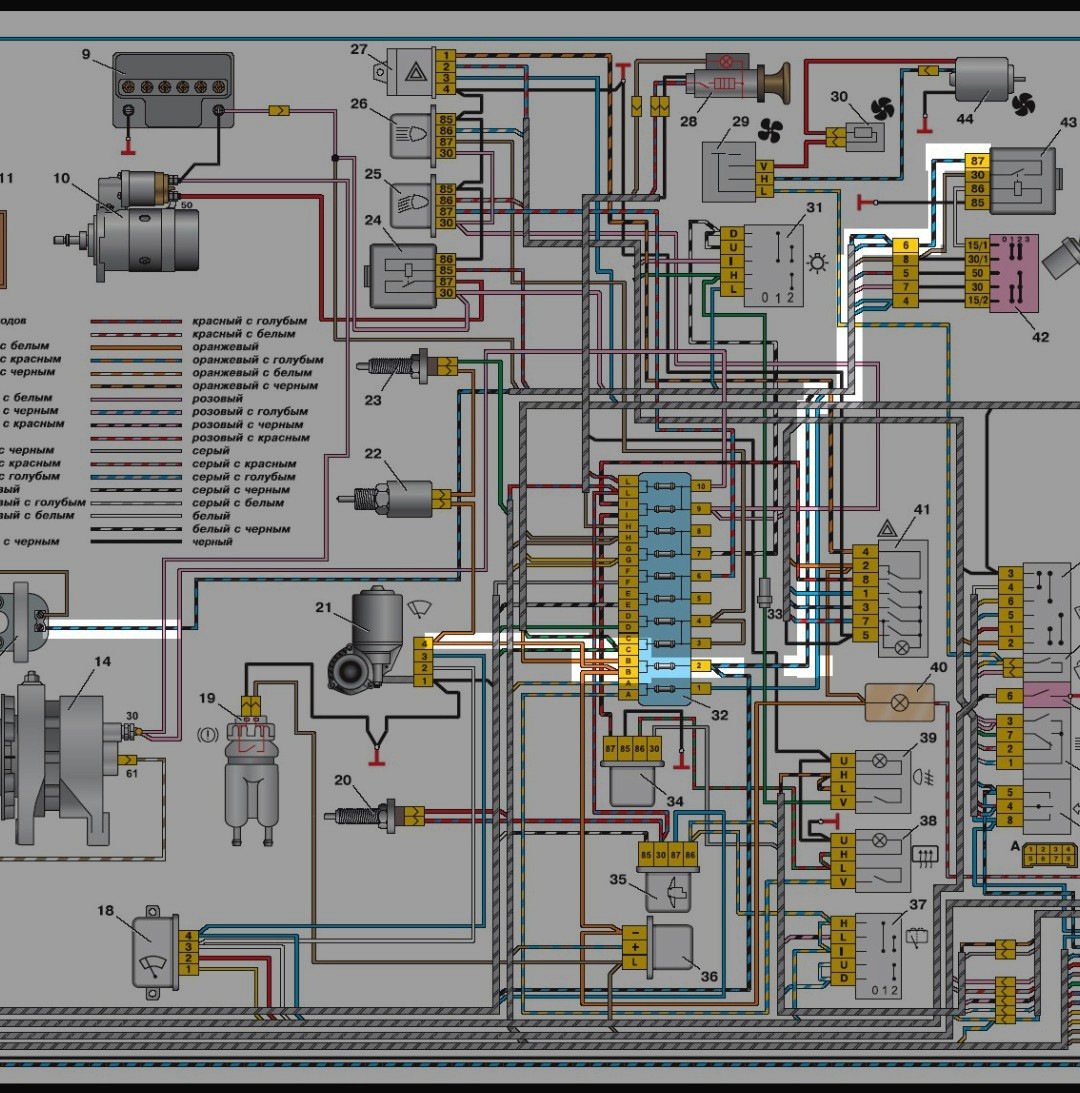The width and height of the screenshot is (1080, 1093).
Task: Select the plain orange wire sample in legend
Action: point(136,347)
